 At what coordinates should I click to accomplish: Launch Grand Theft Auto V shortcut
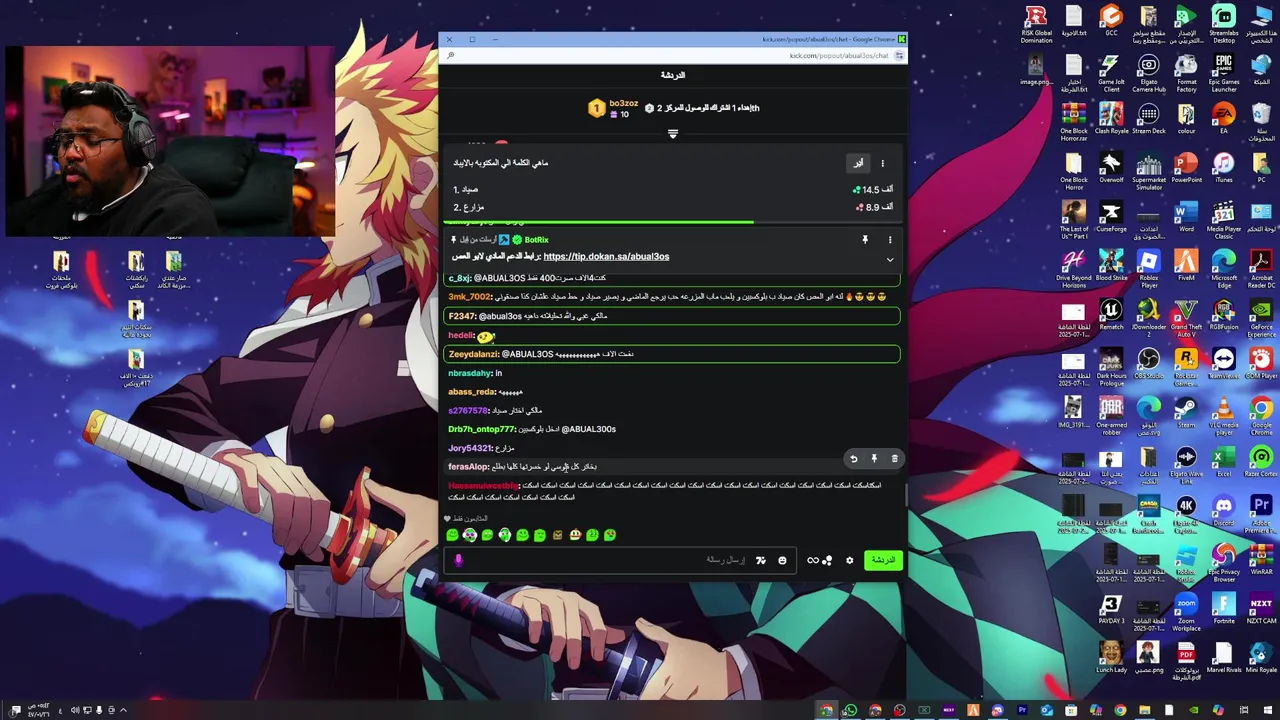click(1186, 317)
